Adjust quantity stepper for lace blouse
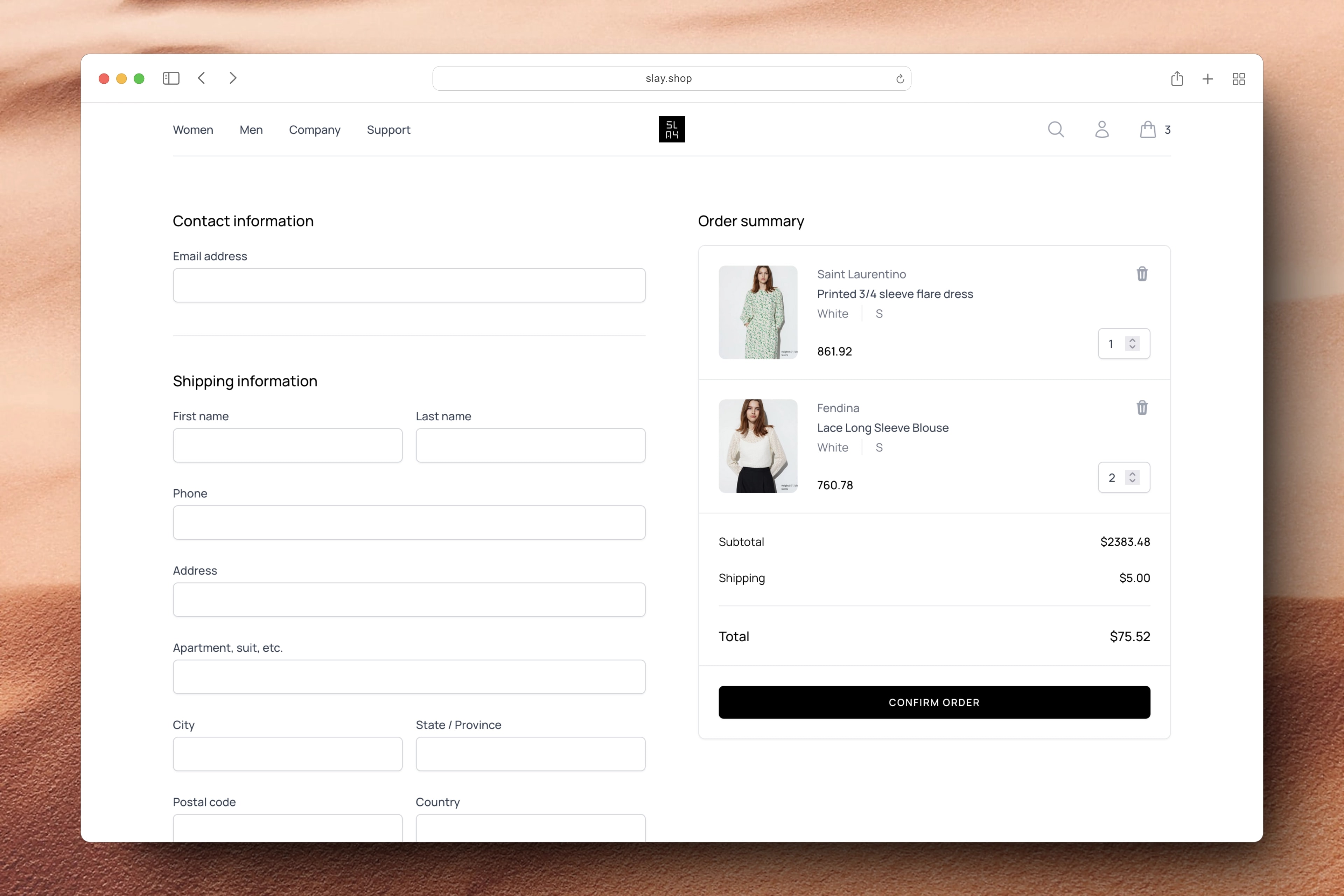Image resolution: width=1344 pixels, height=896 pixels. tap(1132, 477)
